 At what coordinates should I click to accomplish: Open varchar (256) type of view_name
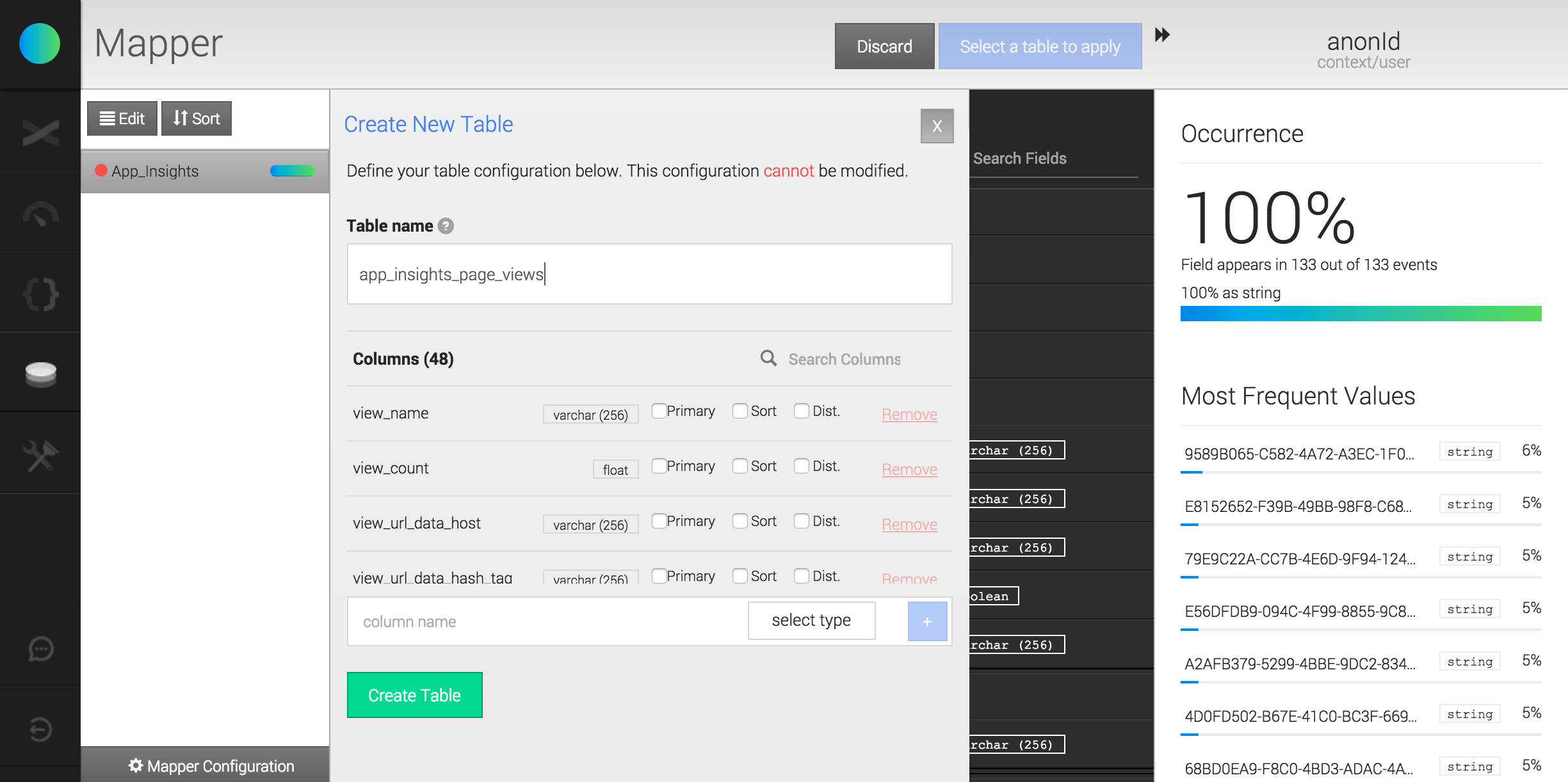[590, 415]
